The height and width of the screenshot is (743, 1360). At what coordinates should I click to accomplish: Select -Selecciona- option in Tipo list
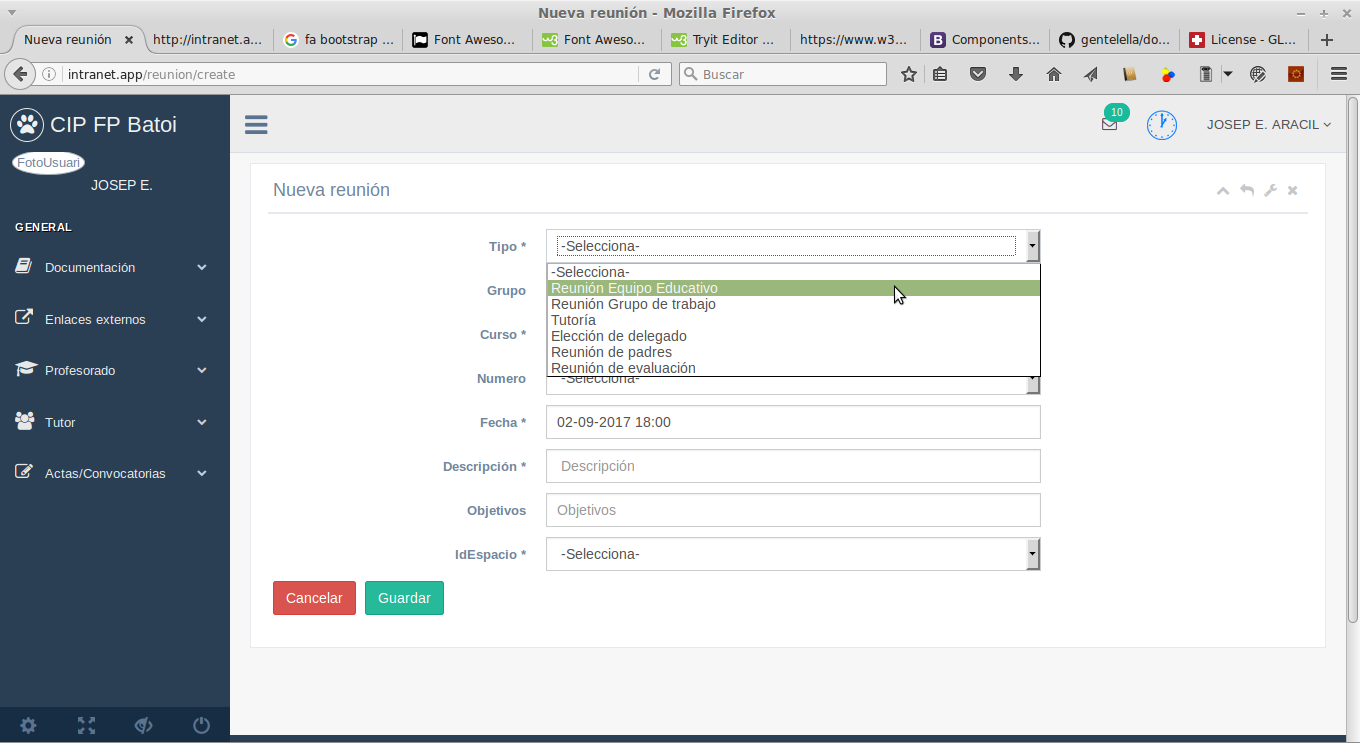[794, 272]
